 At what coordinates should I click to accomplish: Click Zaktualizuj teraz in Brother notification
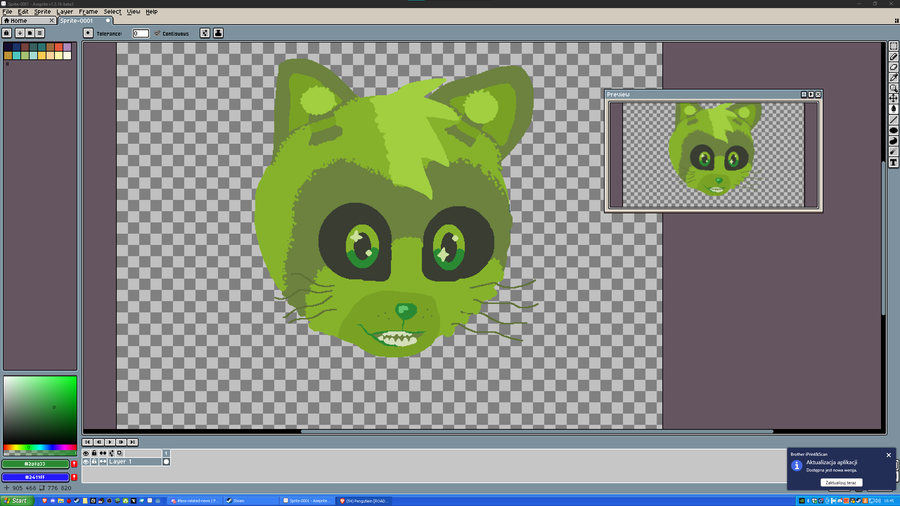click(x=841, y=482)
